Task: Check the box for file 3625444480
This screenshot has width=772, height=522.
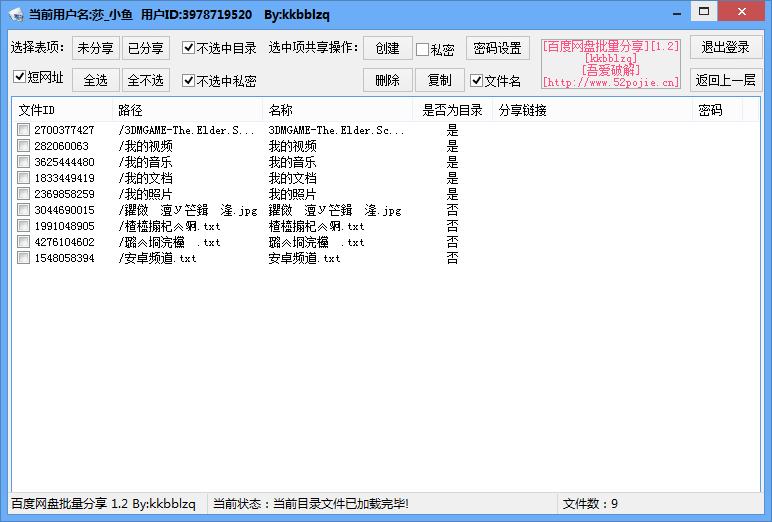Action: pos(23,162)
